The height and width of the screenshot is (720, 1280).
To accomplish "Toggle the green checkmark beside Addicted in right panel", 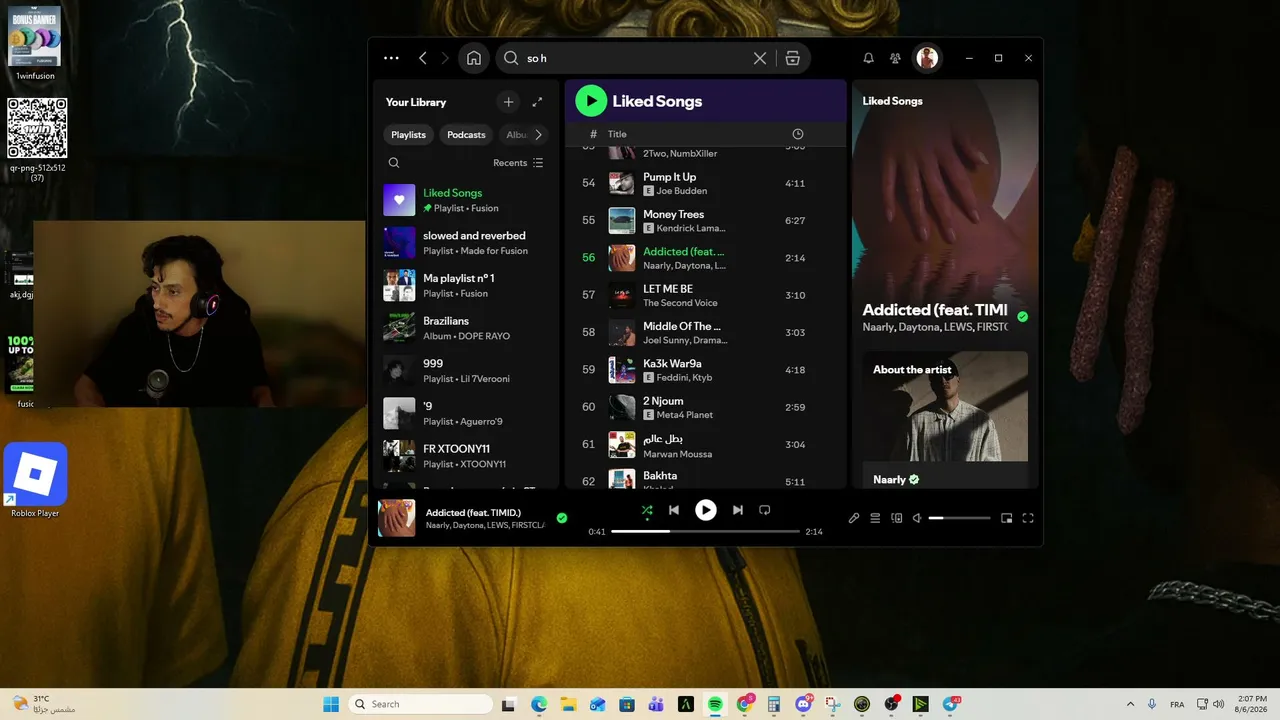I will [x=1022, y=316].
